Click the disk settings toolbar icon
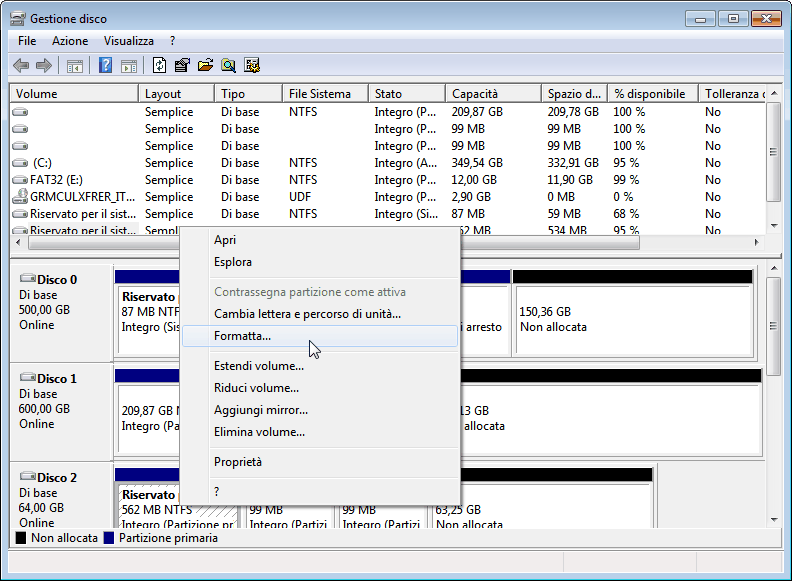792x581 pixels. pyautogui.click(x=252, y=66)
